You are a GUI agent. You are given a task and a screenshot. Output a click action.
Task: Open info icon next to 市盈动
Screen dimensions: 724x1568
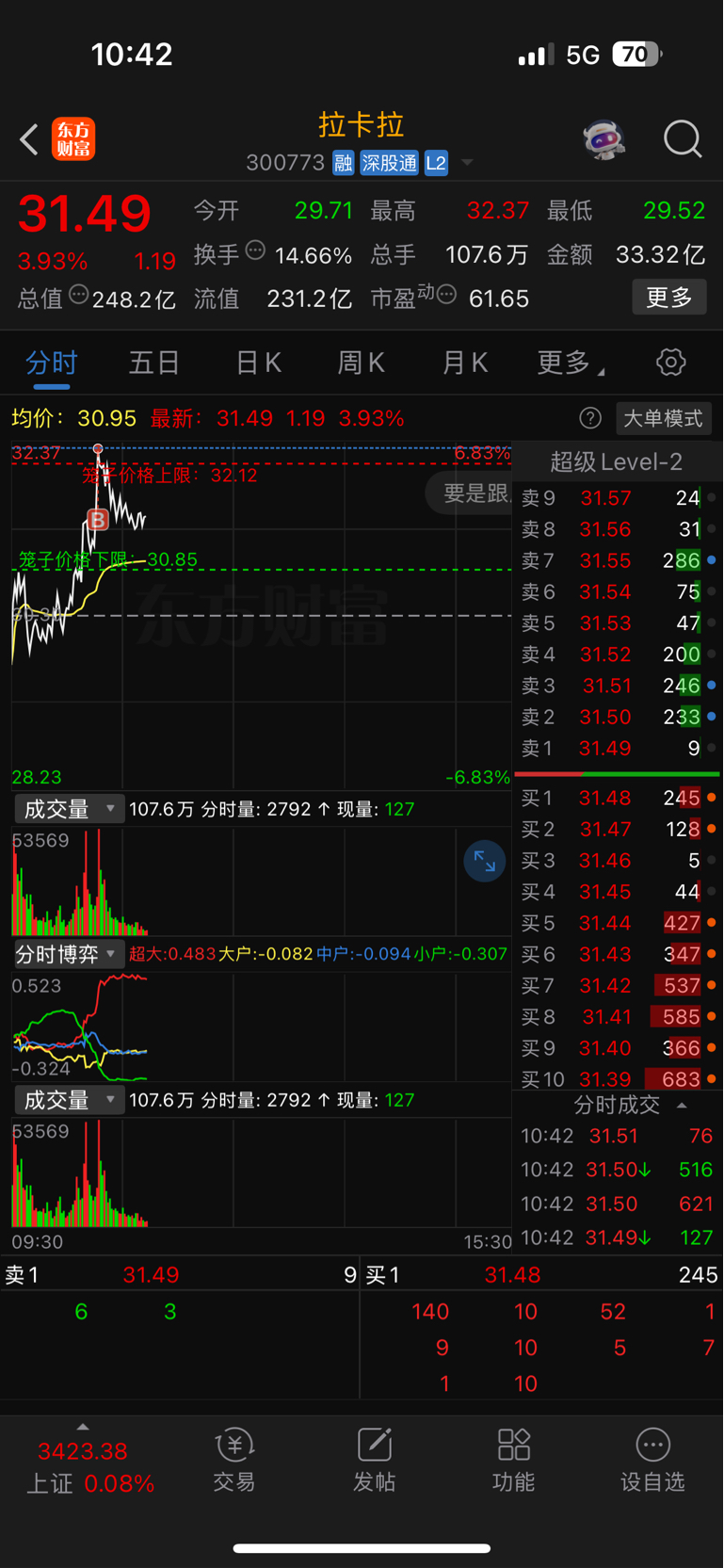(447, 295)
